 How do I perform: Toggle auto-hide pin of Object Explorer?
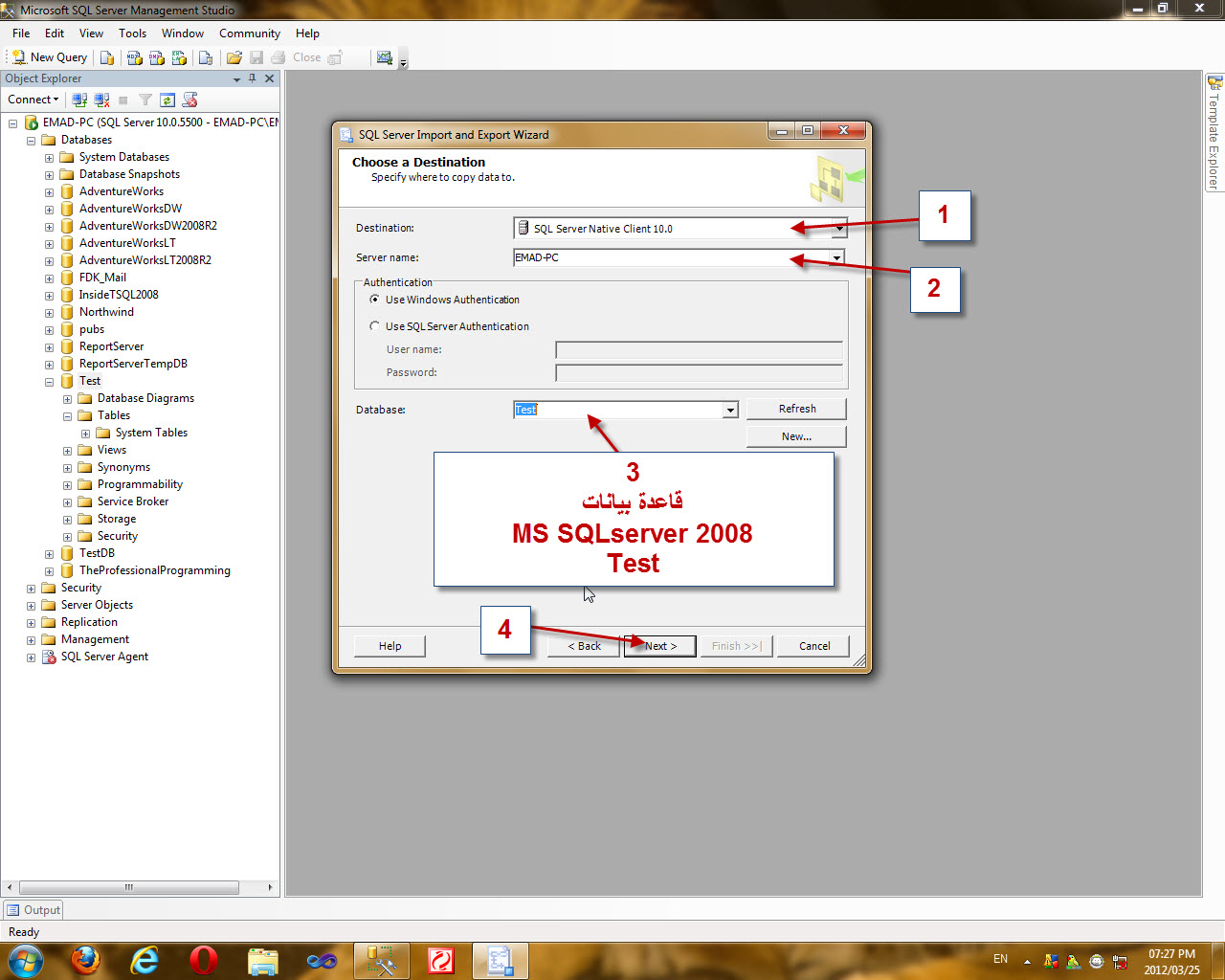253,78
